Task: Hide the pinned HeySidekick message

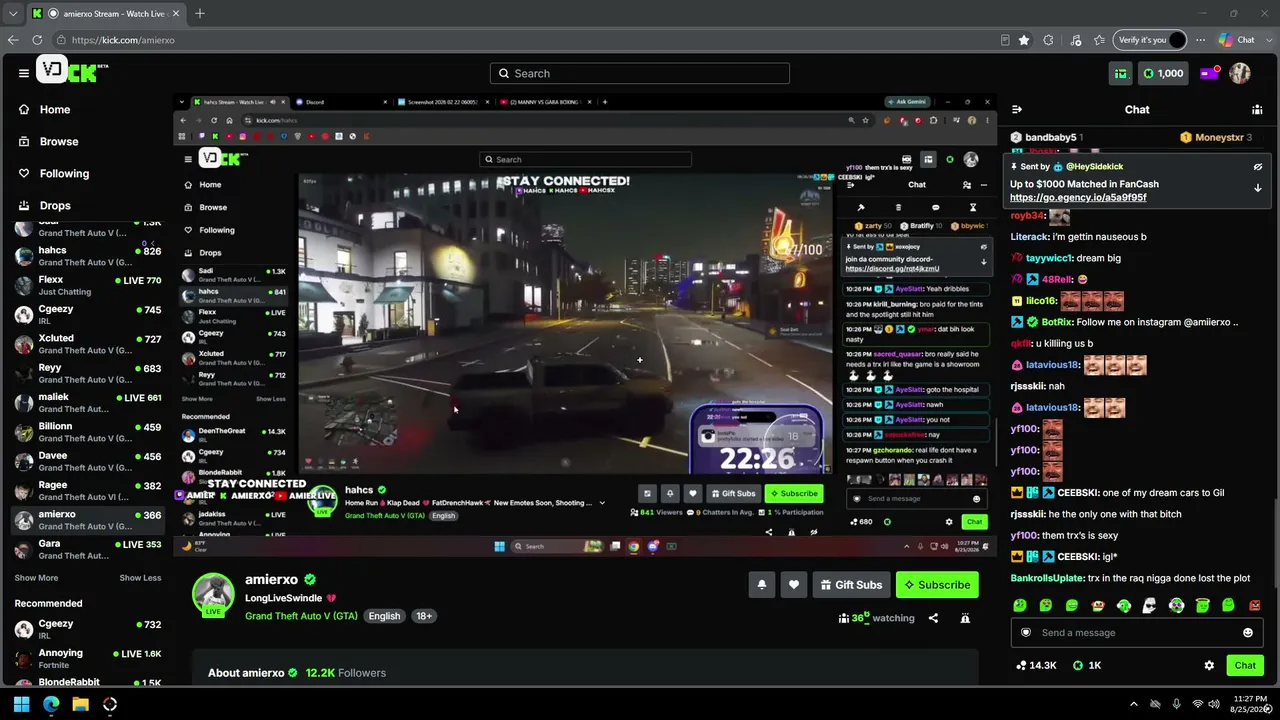Action: (1257, 167)
